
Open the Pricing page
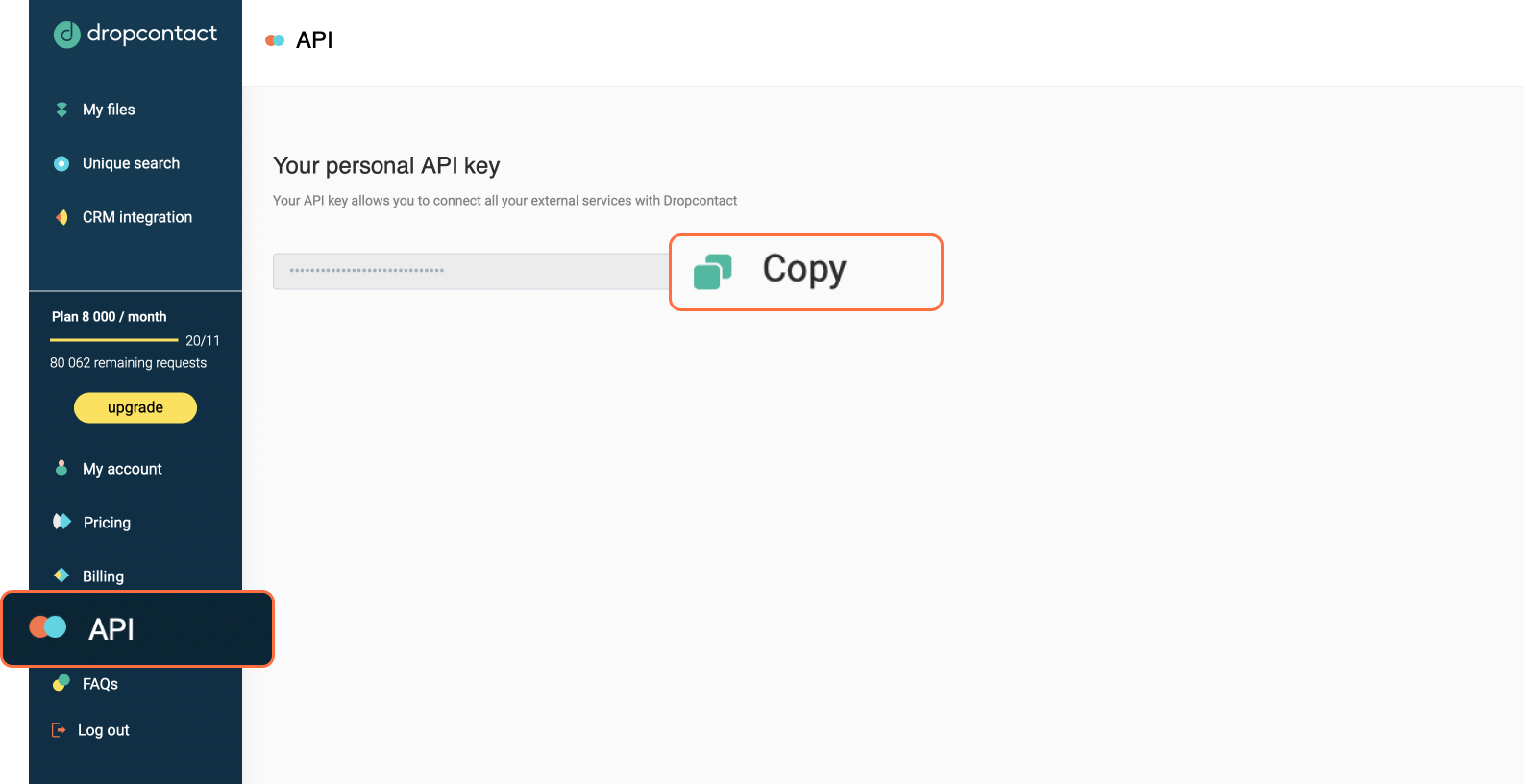pos(107,522)
